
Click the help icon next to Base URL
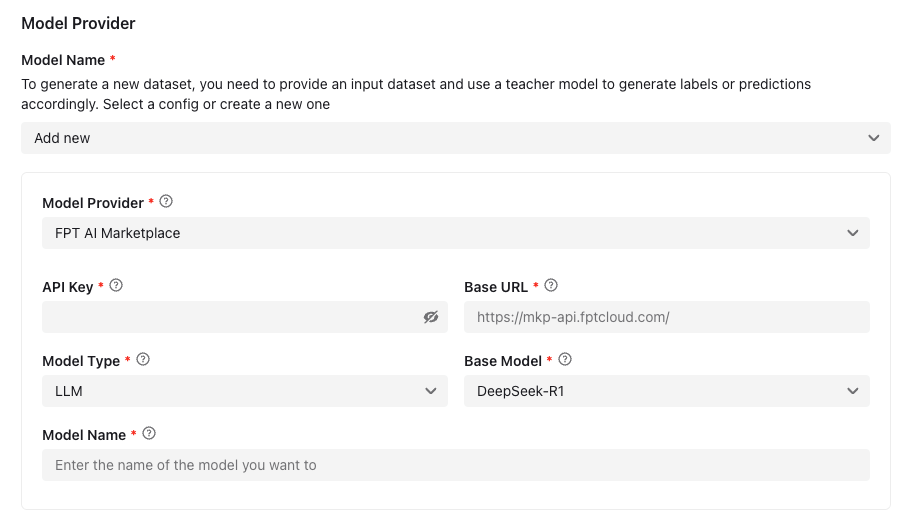[x=551, y=286]
